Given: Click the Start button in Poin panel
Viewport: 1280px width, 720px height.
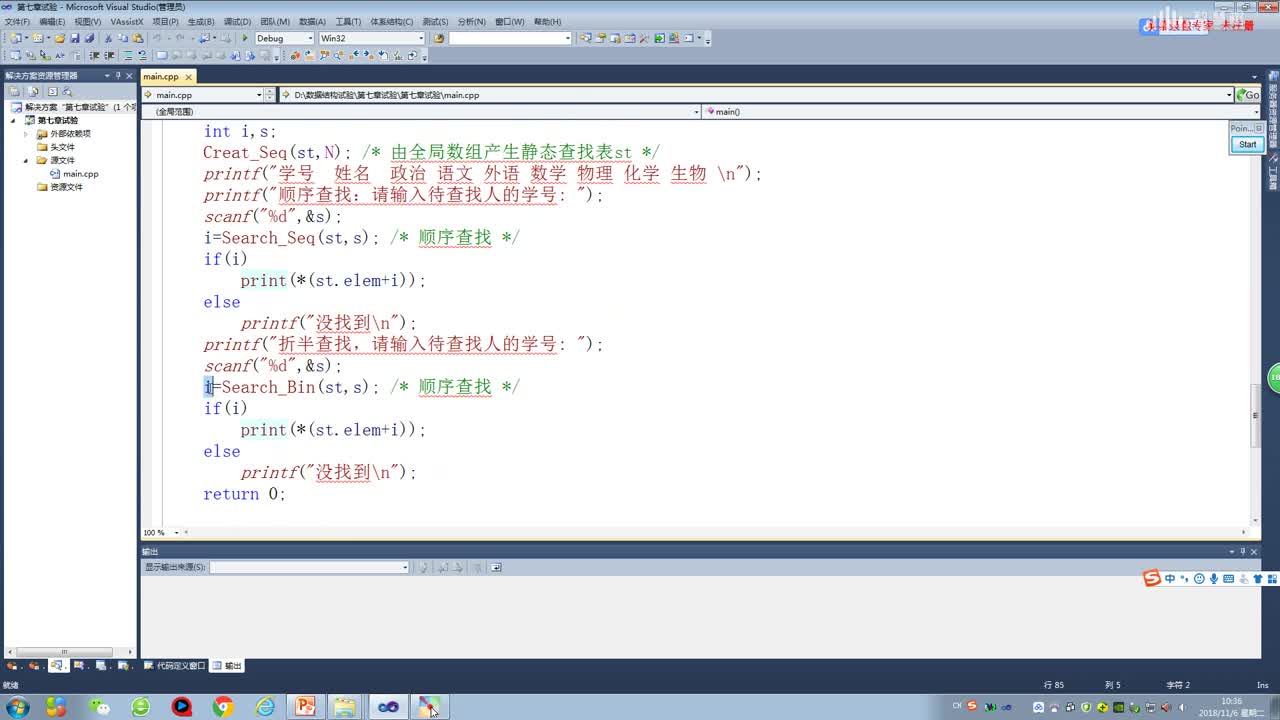Looking at the screenshot, I should [1247, 144].
